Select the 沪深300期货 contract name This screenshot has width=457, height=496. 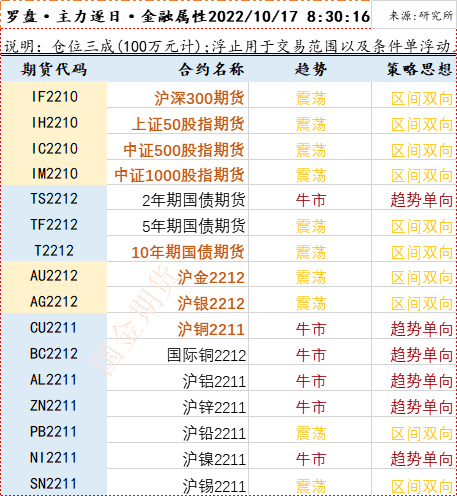click(x=199, y=98)
